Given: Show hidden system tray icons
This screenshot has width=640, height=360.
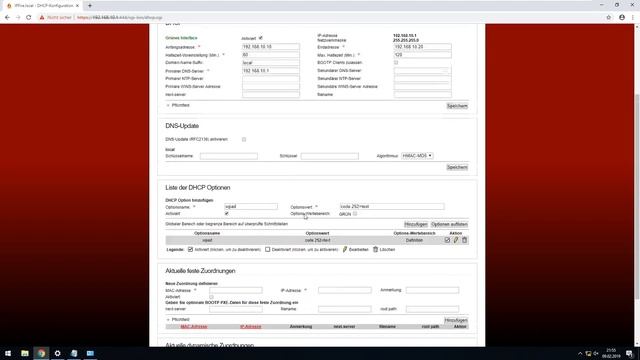Looking at the screenshot, I should click(x=580, y=353).
